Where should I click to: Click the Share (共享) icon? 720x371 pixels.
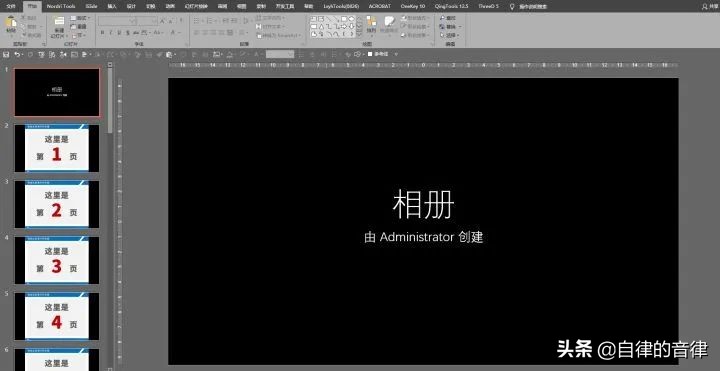click(x=710, y=6)
